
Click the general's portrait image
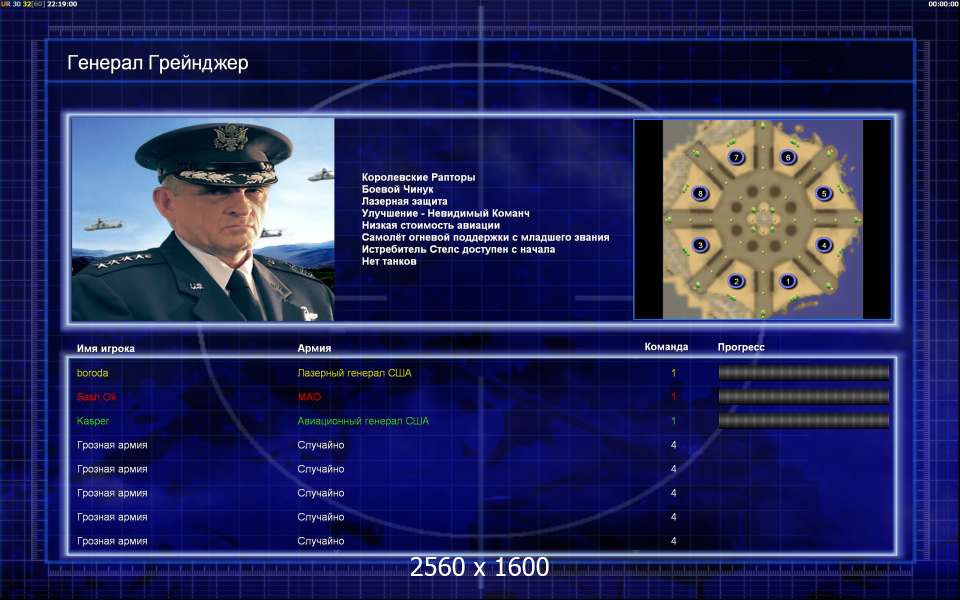point(203,219)
